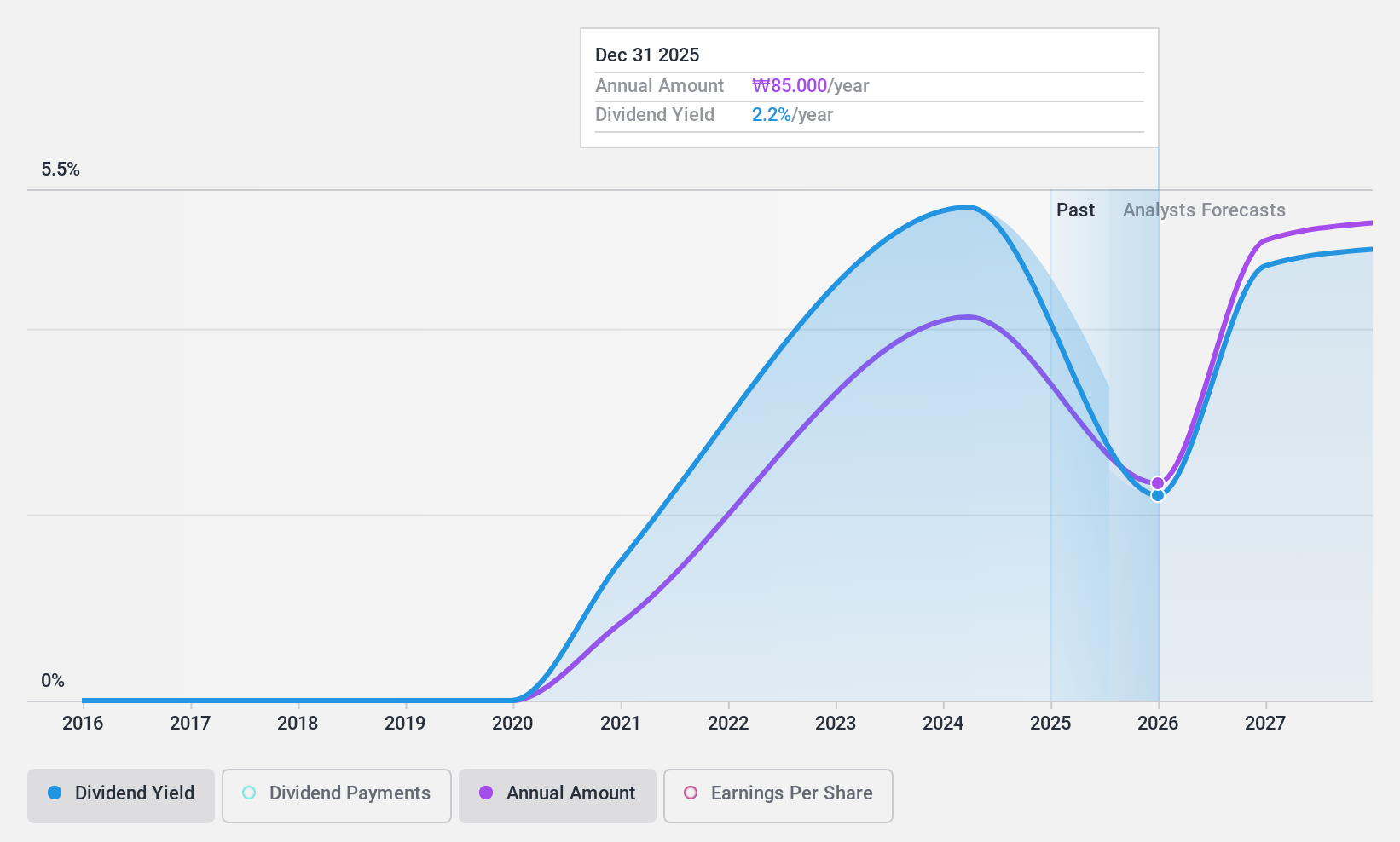1400x842 pixels.
Task: Click the 2.2%/year dividend yield value
Action: tap(793, 115)
